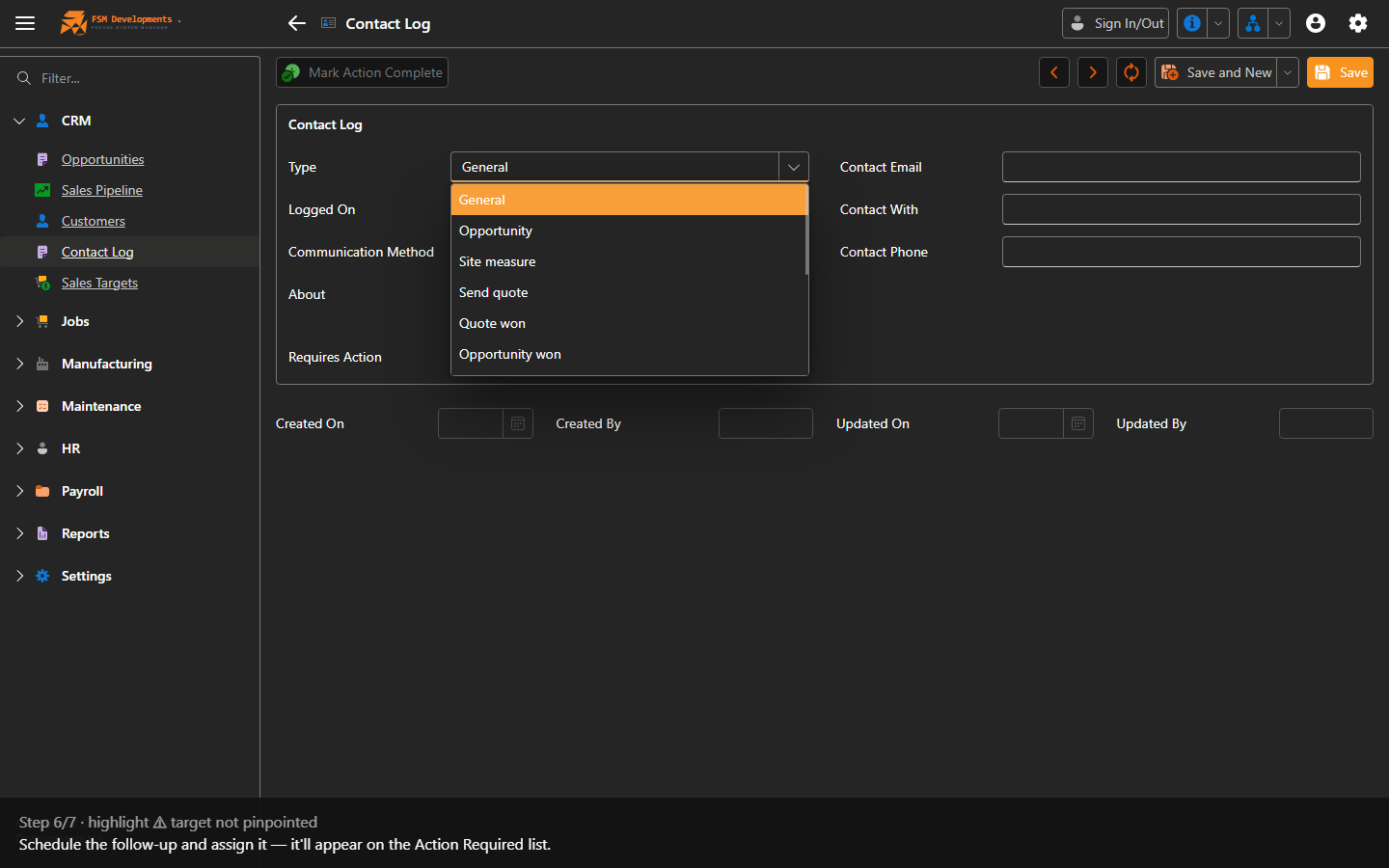Select Send quote from the Type list
Screen dimensions: 1389x868
[x=628, y=292]
